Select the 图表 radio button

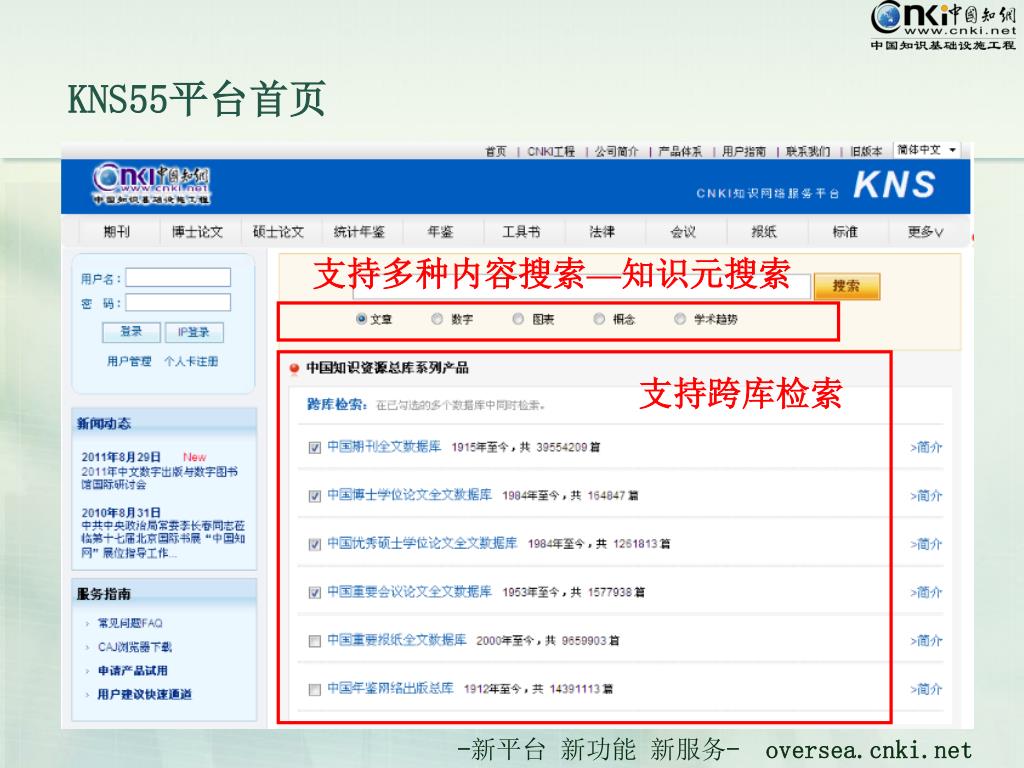point(518,319)
